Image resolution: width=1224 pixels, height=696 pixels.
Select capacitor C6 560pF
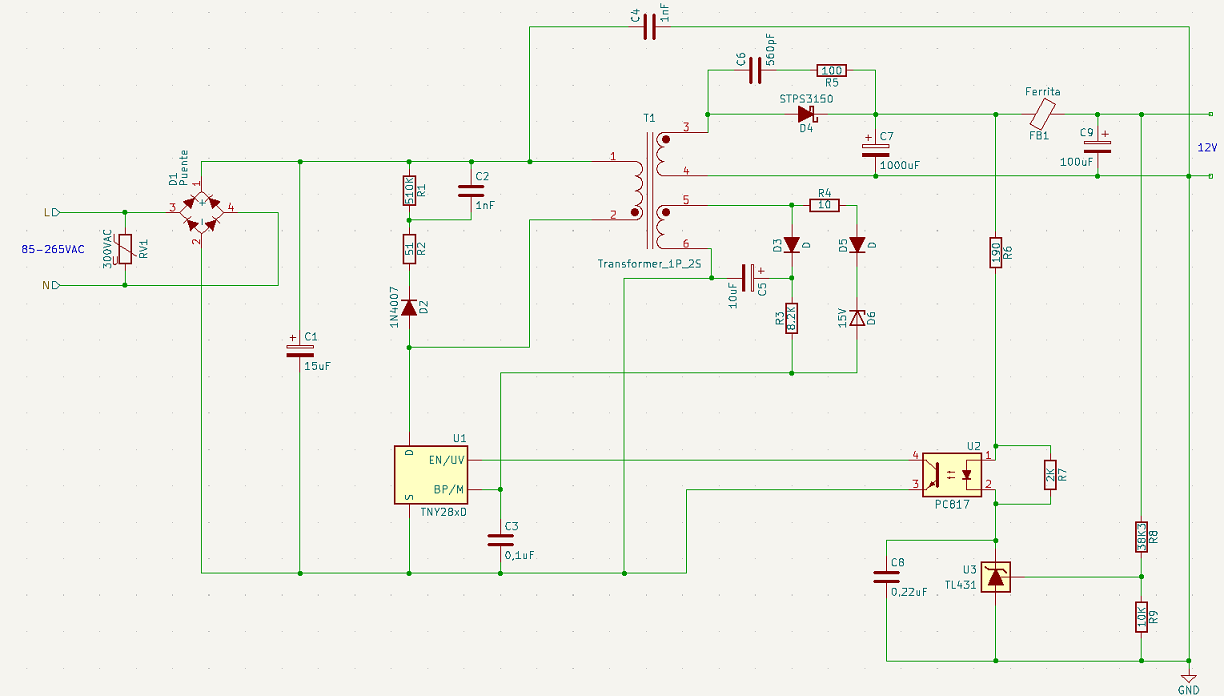point(755,70)
